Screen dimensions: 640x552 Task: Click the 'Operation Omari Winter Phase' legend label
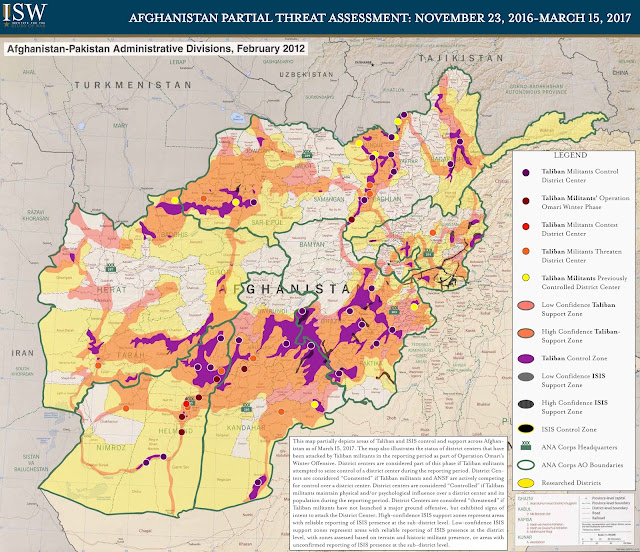pyautogui.click(x=585, y=202)
